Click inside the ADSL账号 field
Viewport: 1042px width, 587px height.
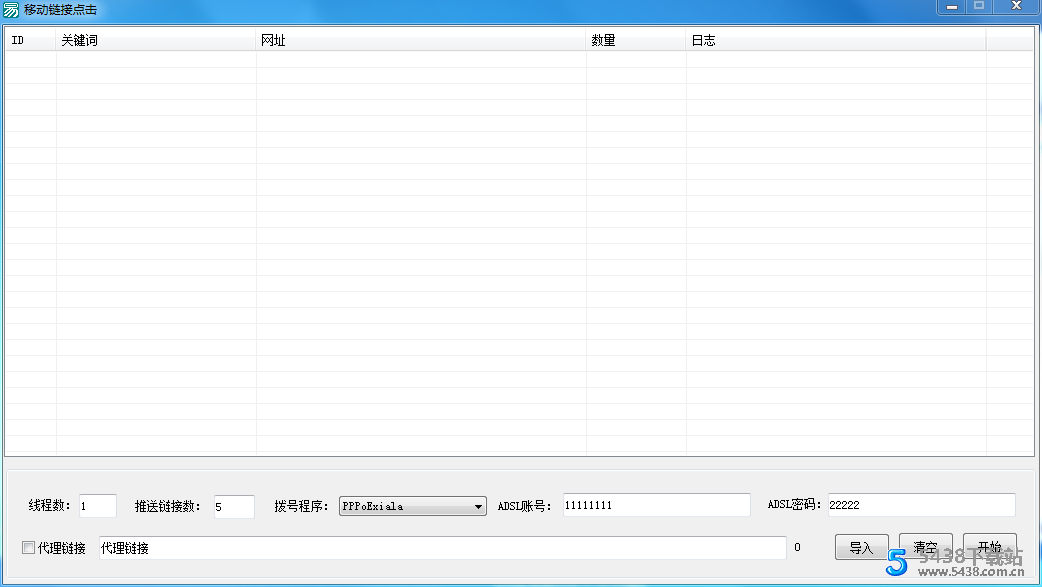656,505
